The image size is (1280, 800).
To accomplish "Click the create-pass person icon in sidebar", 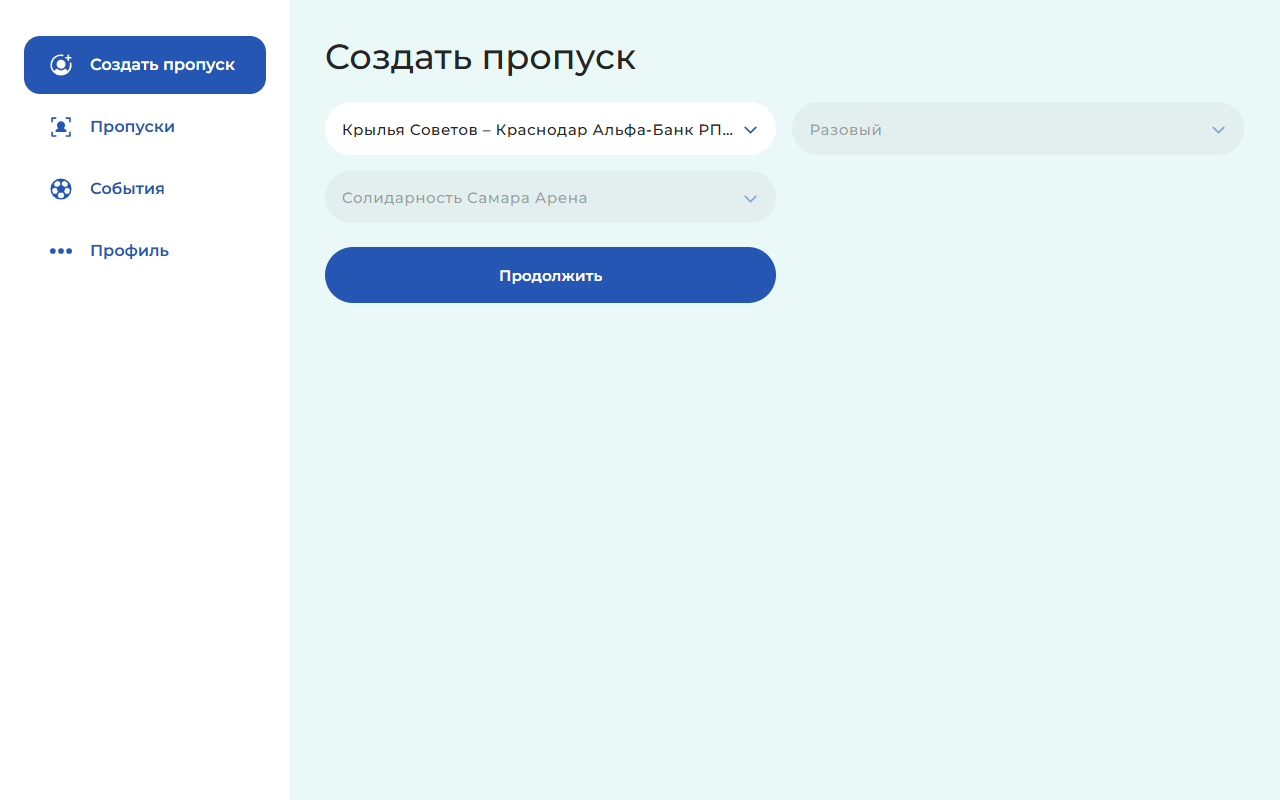I will [x=61, y=65].
